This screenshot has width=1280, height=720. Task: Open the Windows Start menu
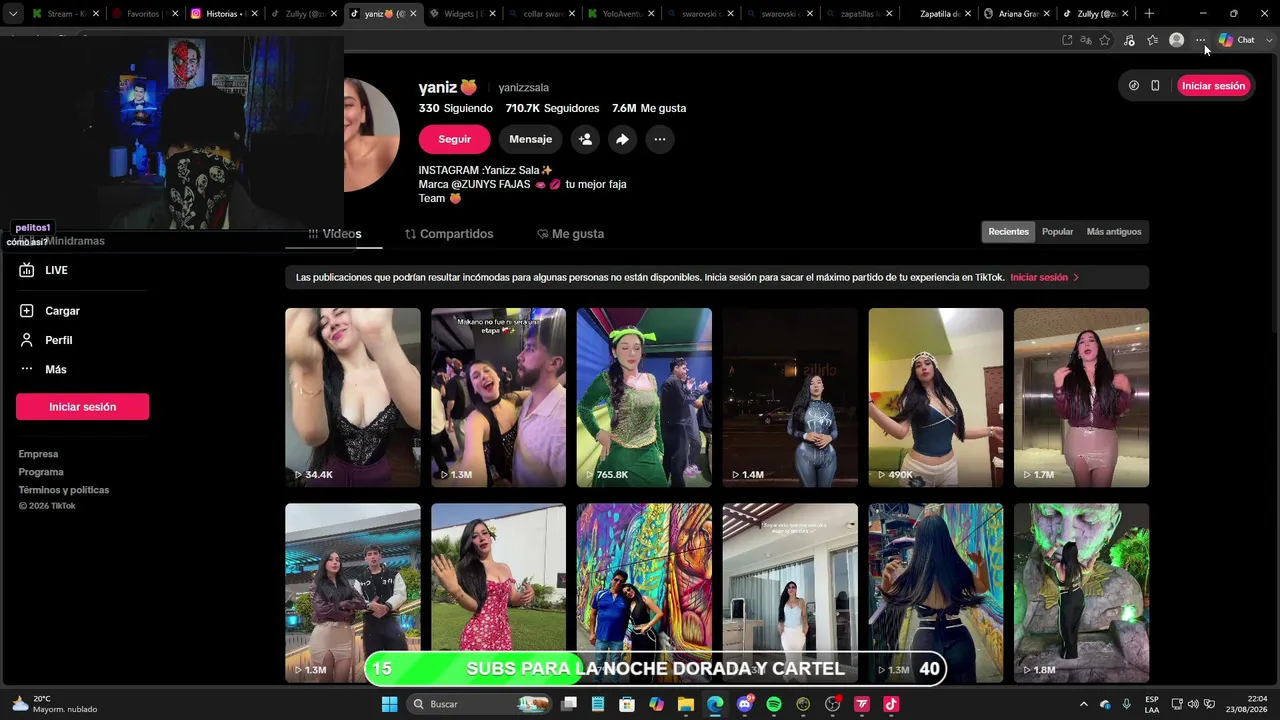coord(390,704)
